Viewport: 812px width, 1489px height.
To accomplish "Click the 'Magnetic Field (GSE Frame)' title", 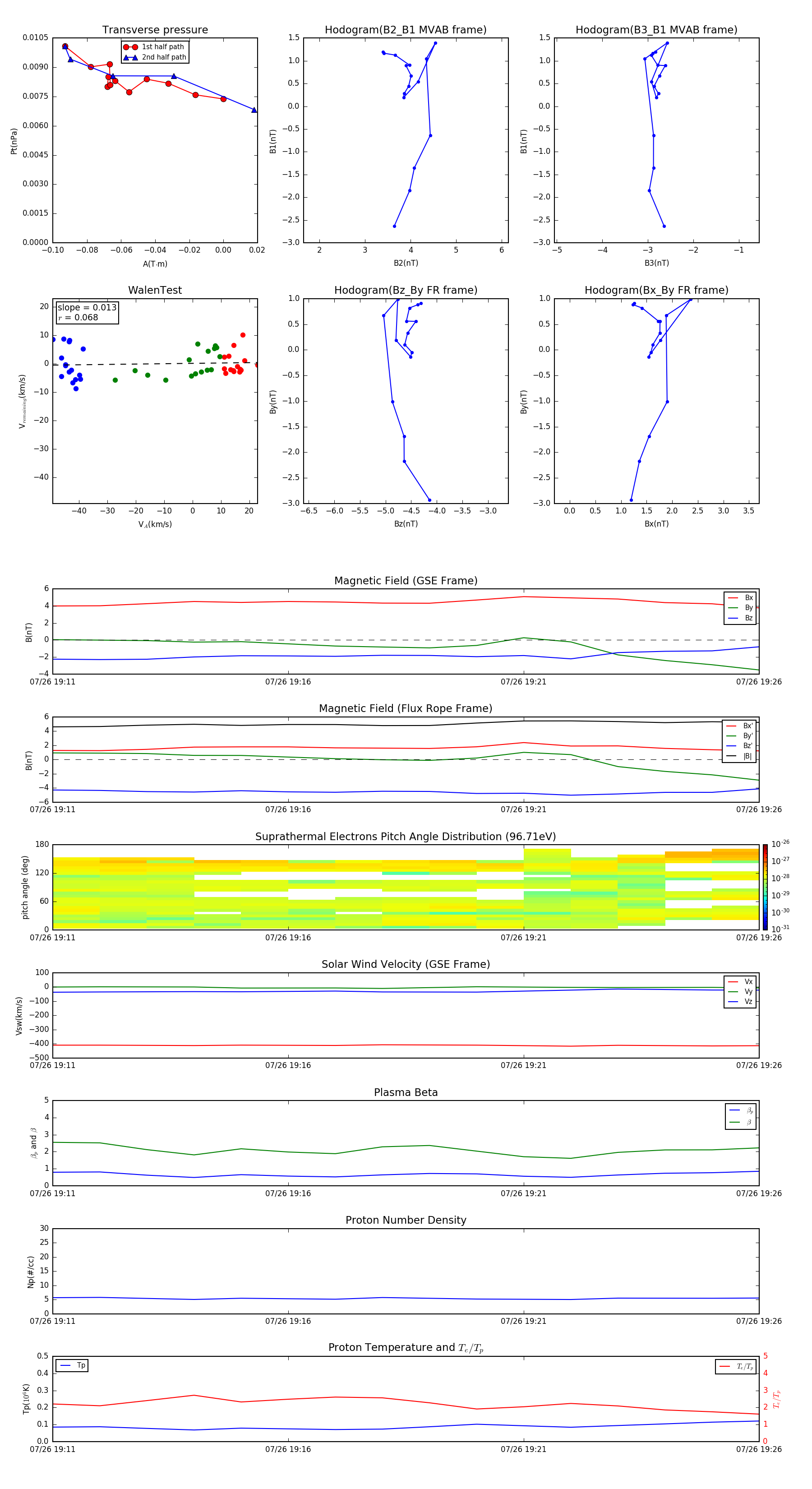I will coord(406,581).
